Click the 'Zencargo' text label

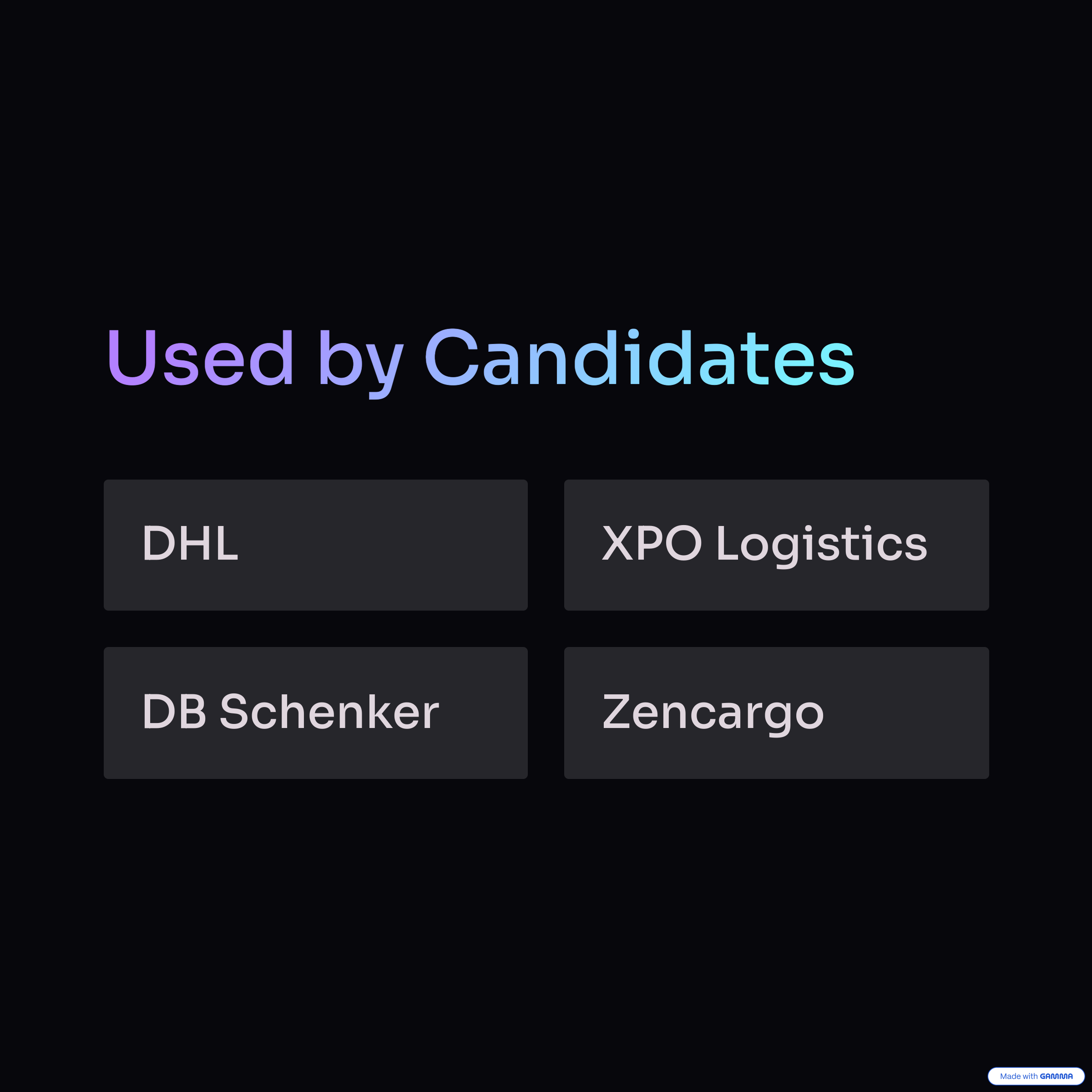pyautogui.click(x=713, y=714)
